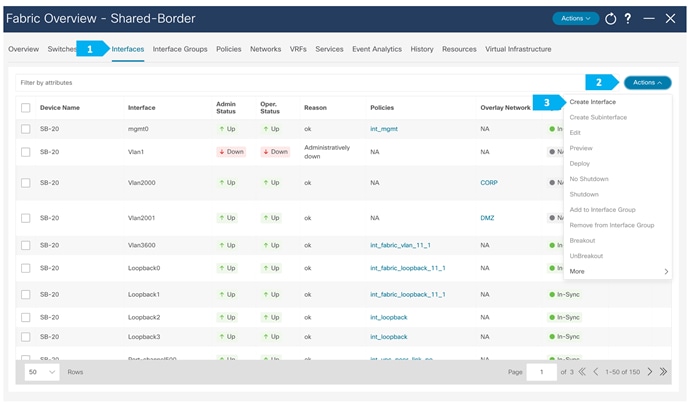Image resolution: width=695 pixels, height=404 pixels.
Task: Open Loopback0's int_fabric_loopback_11_1 policy link
Action: point(408,268)
